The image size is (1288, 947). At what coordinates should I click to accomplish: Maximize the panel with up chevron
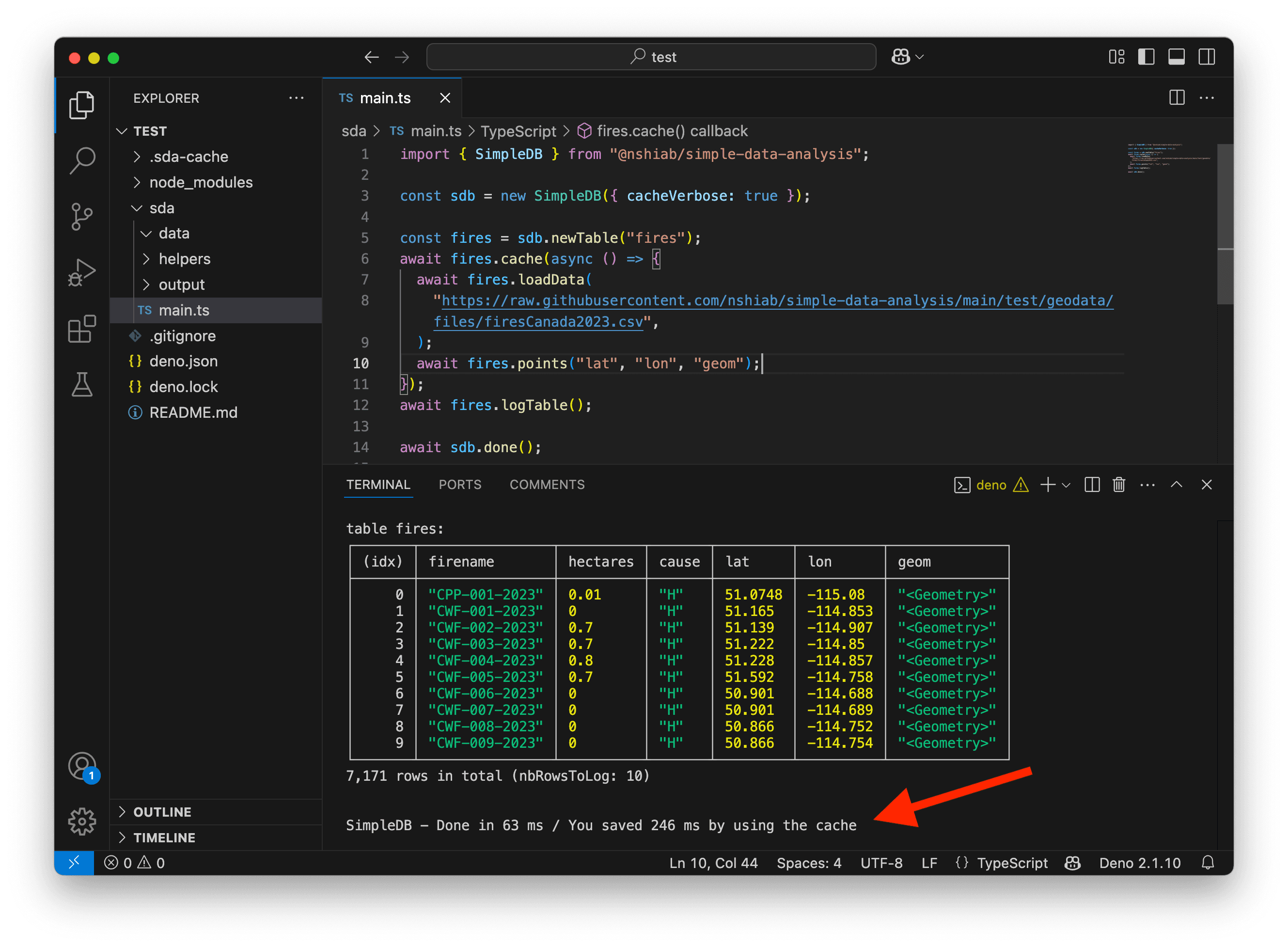click(x=1176, y=485)
